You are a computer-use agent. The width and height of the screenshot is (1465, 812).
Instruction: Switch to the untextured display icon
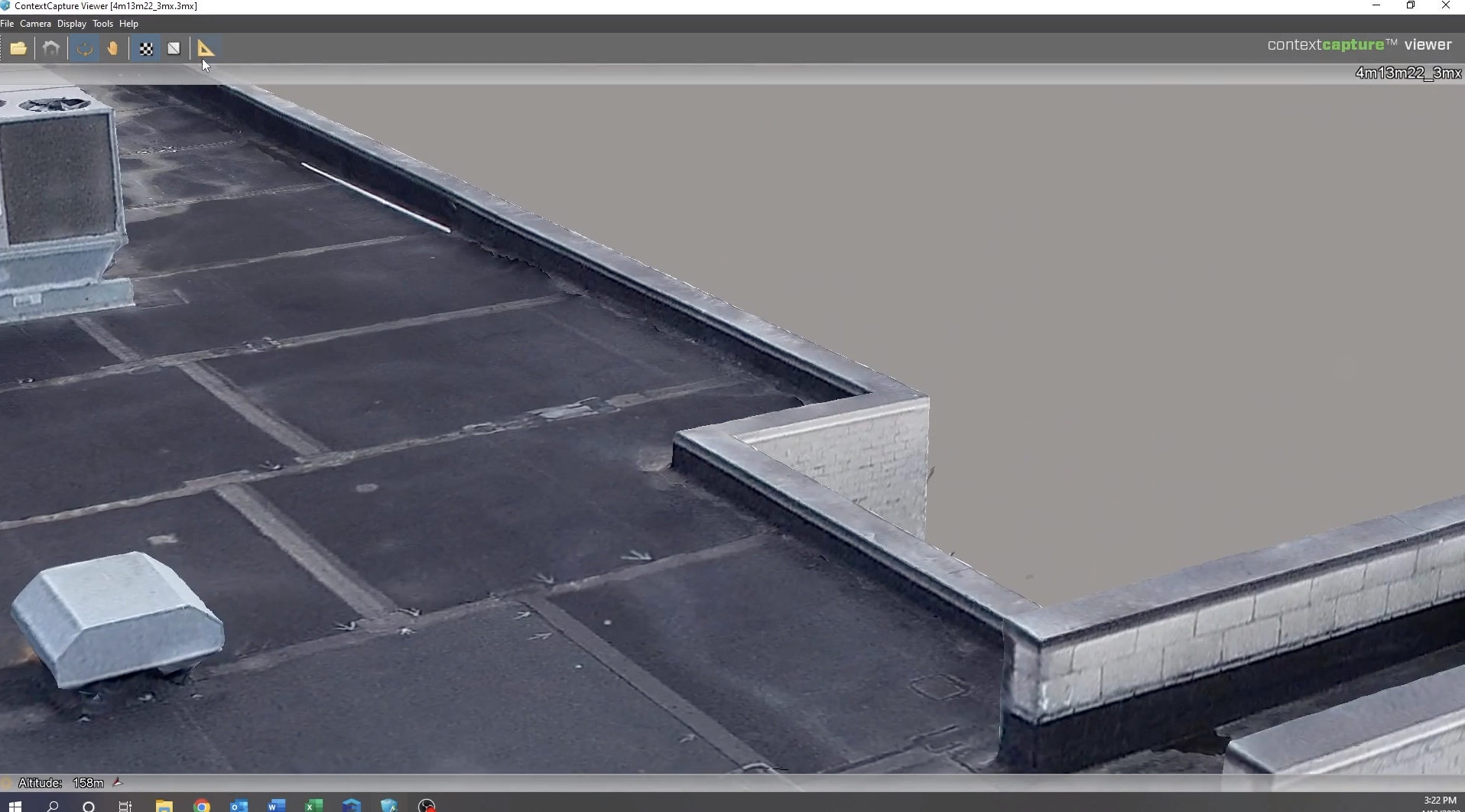(174, 49)
